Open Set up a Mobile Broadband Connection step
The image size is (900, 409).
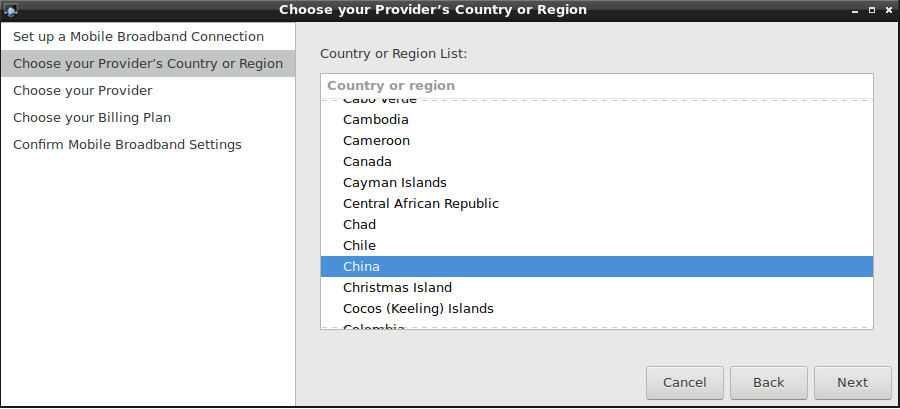coord(138,37)
